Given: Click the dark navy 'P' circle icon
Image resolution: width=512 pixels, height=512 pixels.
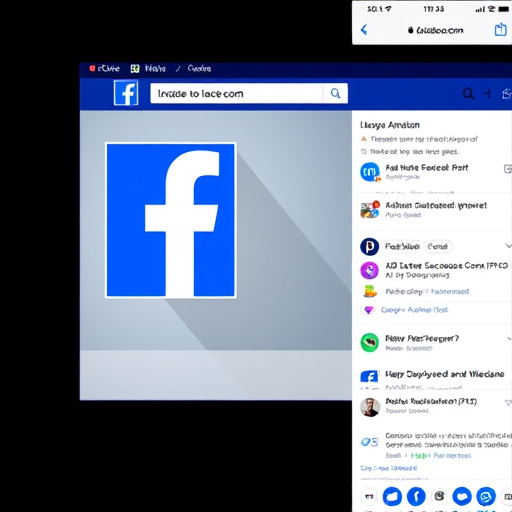Looking at the screenshot, I should pos(369,247).
